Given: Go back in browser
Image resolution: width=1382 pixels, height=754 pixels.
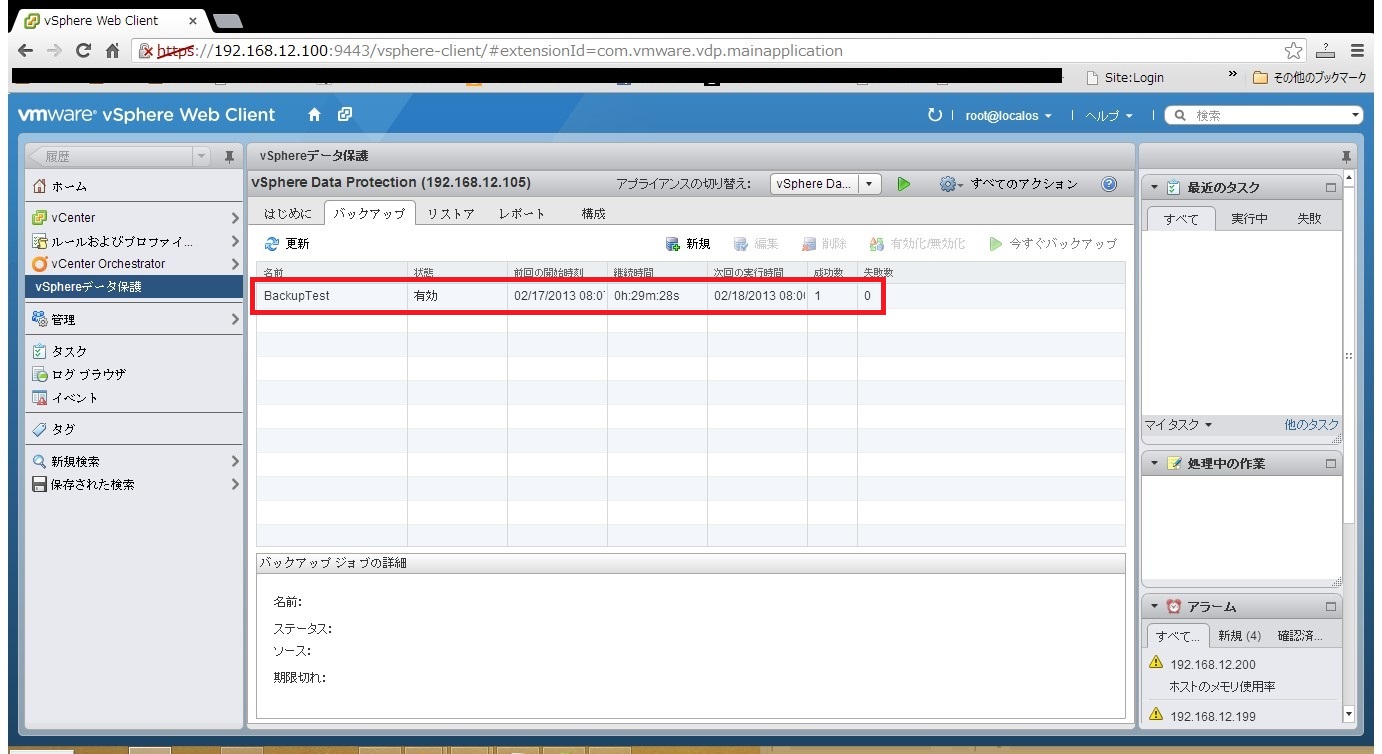Looking at the screenshot, I should pyautogui.click(x=26, y=50).
